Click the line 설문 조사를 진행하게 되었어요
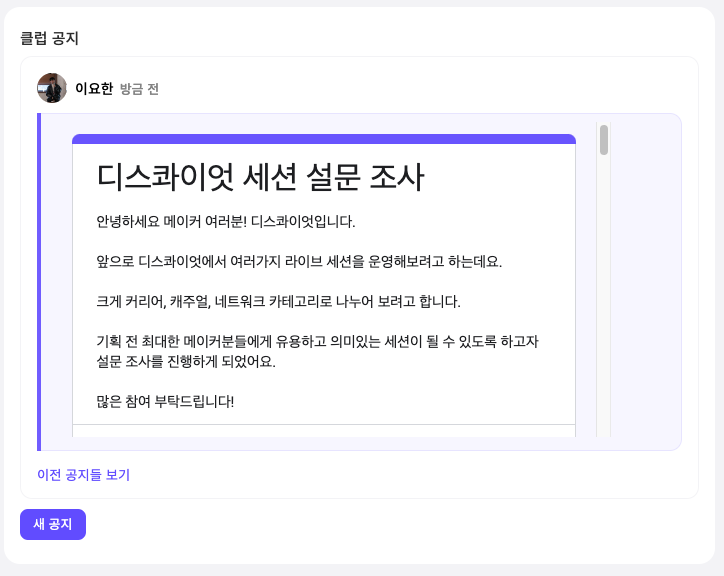 pos(186,361)
